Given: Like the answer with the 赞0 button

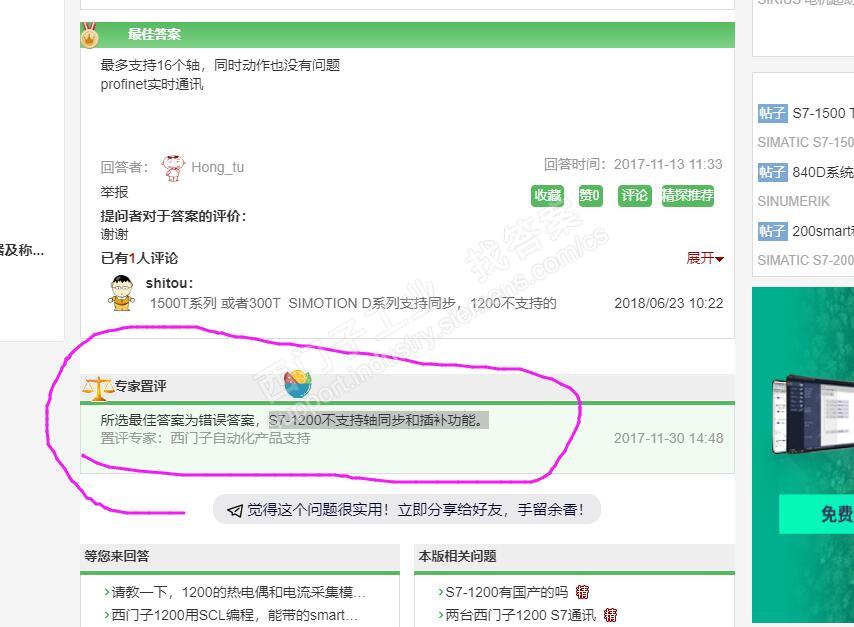Looking at the screenshot, I should tap(590, 196).
